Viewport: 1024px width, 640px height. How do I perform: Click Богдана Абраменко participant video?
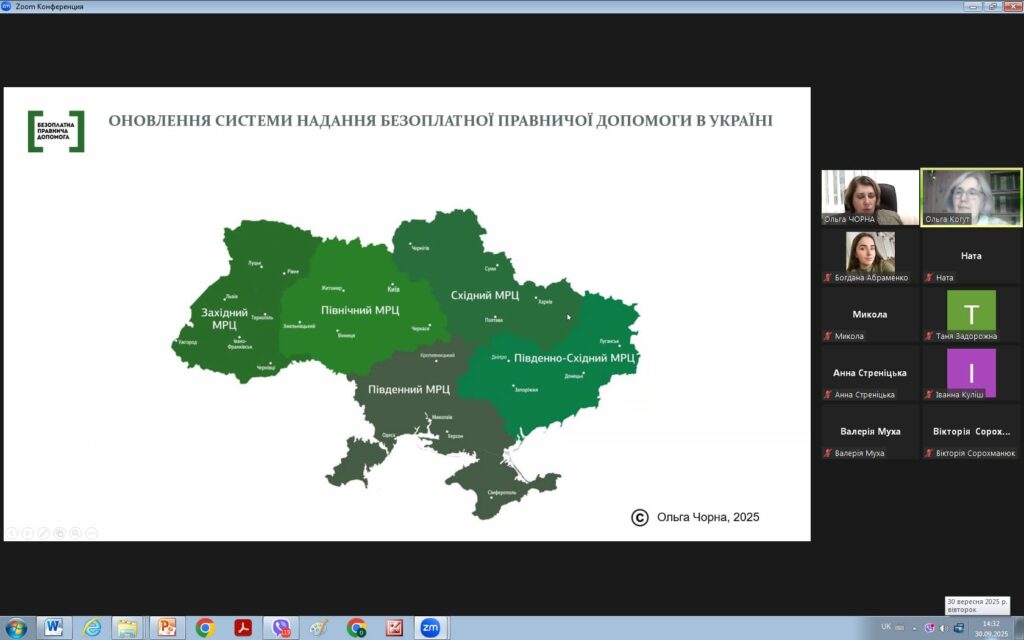[x=869, y=256]
